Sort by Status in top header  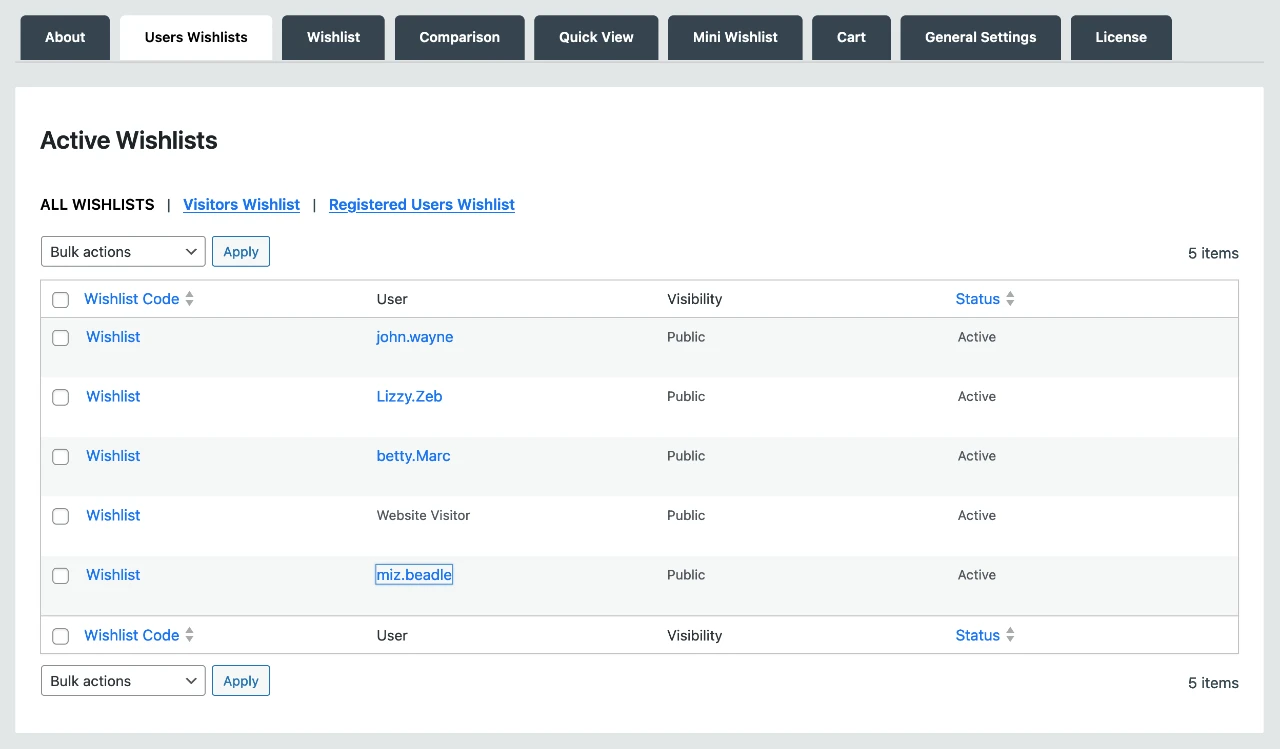(977, 299)
